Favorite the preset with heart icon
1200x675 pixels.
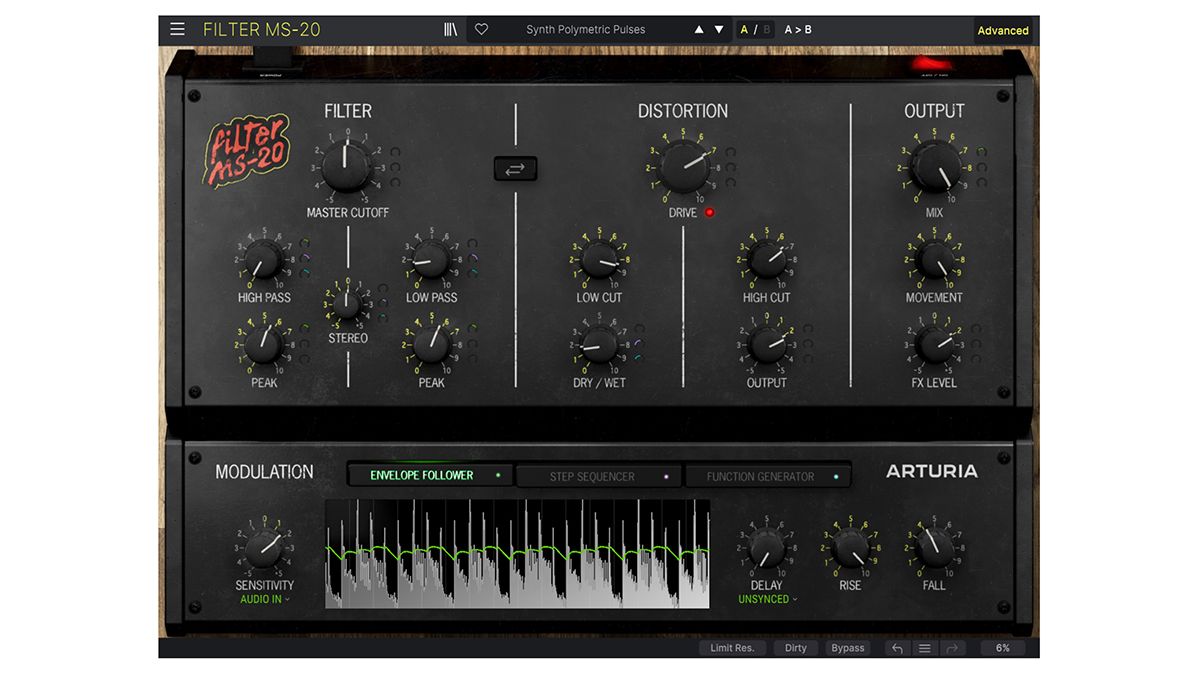[x=481, y=29]
